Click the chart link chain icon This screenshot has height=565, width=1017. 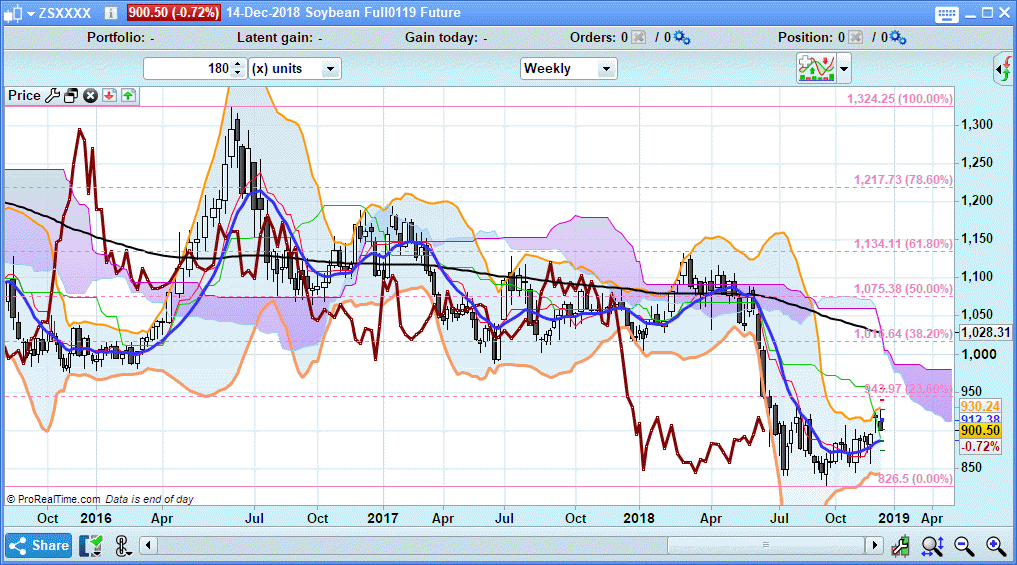tap(123, 546)
